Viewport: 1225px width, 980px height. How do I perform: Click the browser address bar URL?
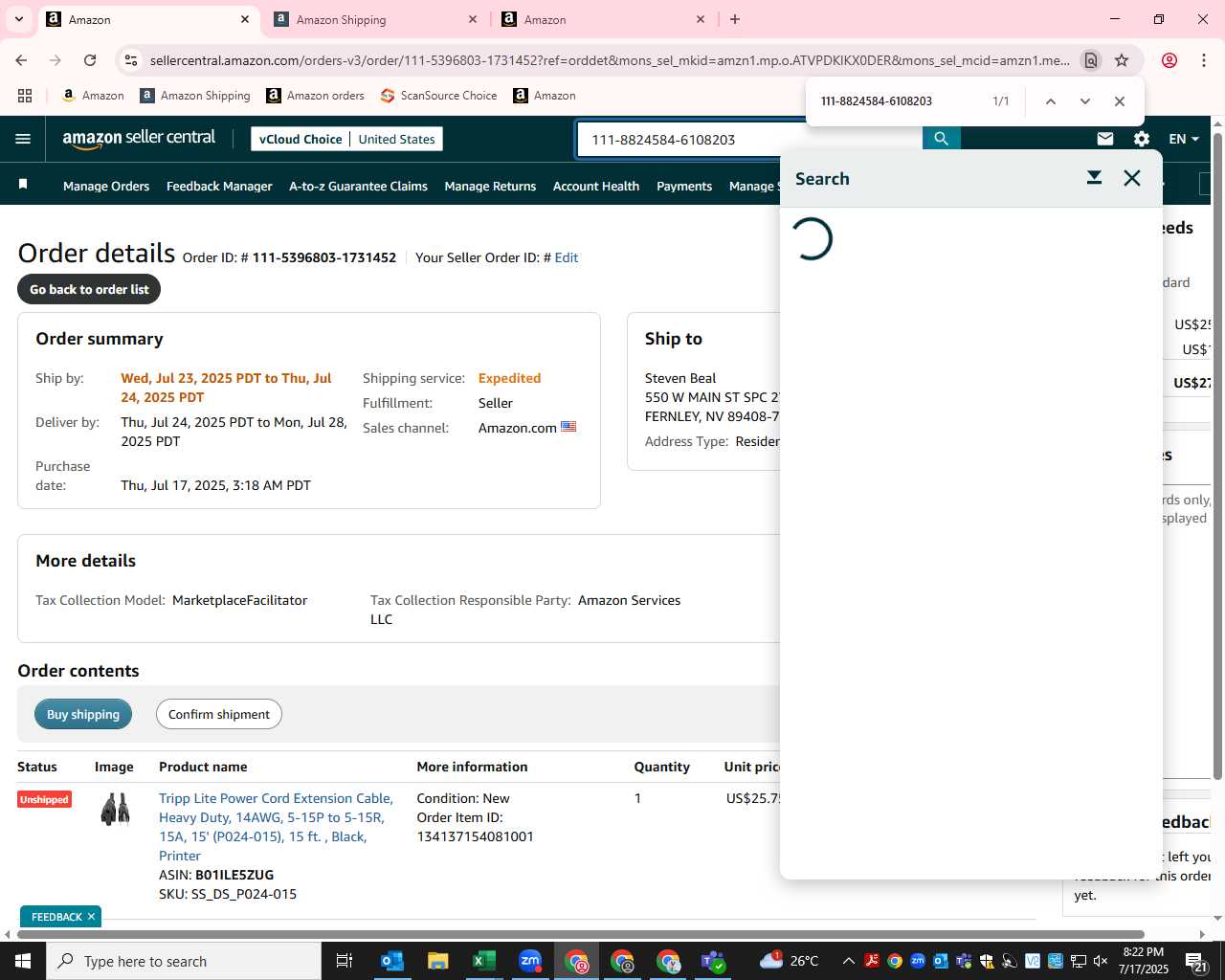[x=610, y=60]
